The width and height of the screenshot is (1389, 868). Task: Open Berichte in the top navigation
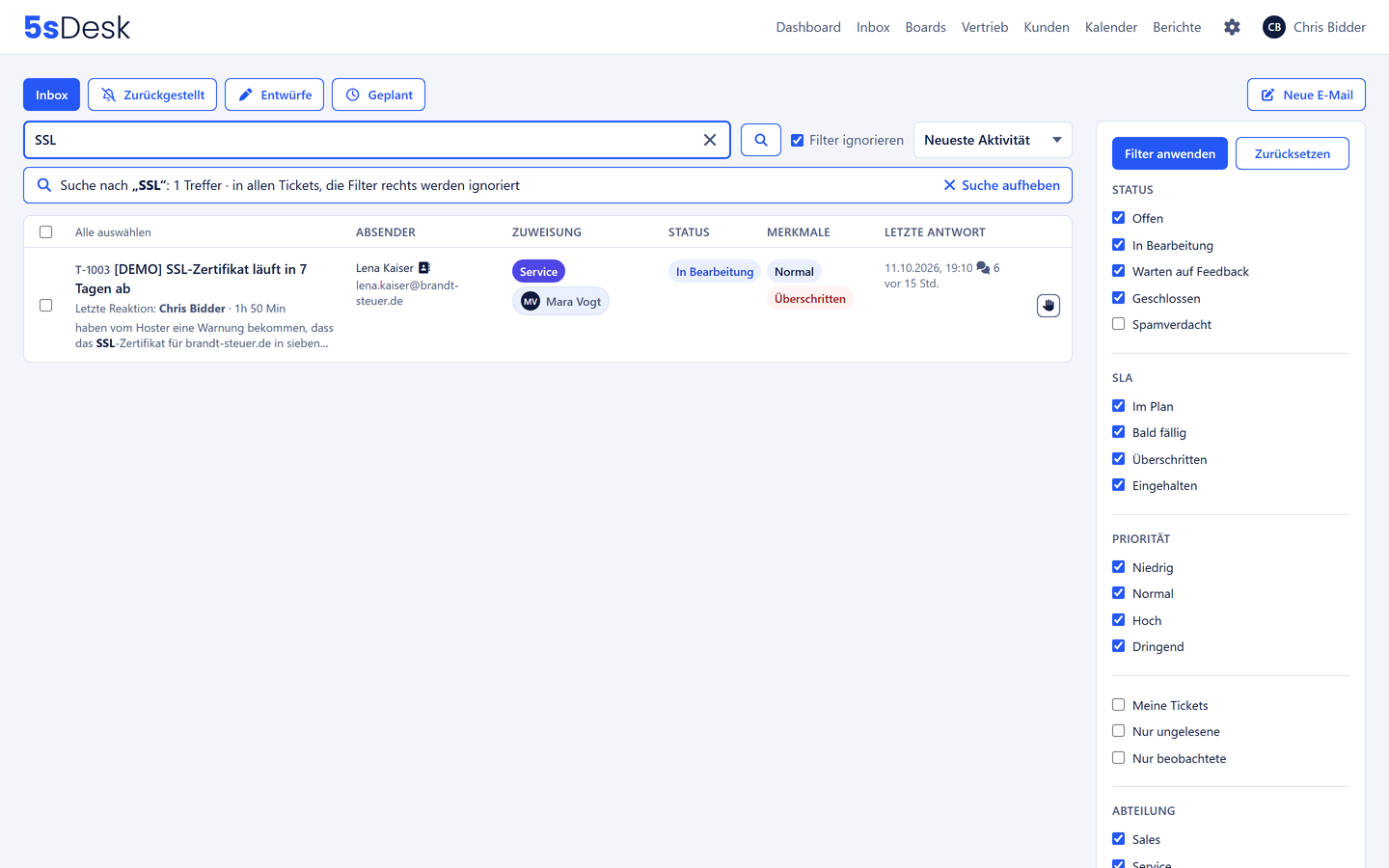[x=1177, y=27]
